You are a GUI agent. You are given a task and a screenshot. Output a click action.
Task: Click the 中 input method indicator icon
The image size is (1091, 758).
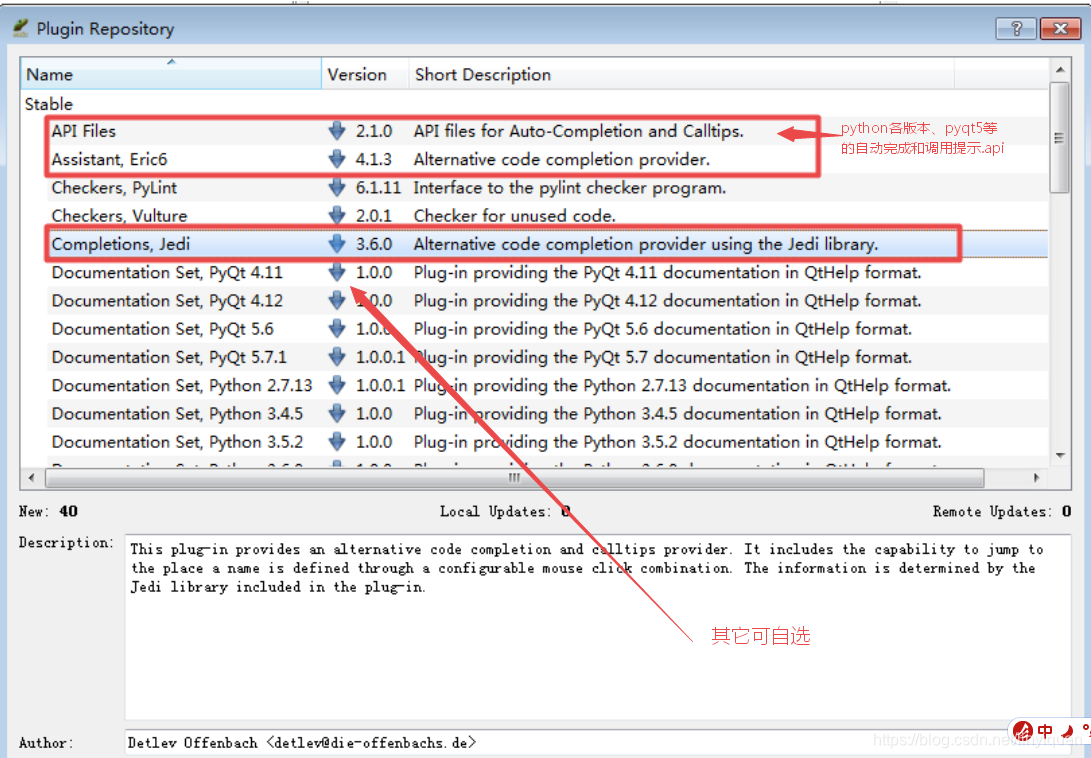1044,731
